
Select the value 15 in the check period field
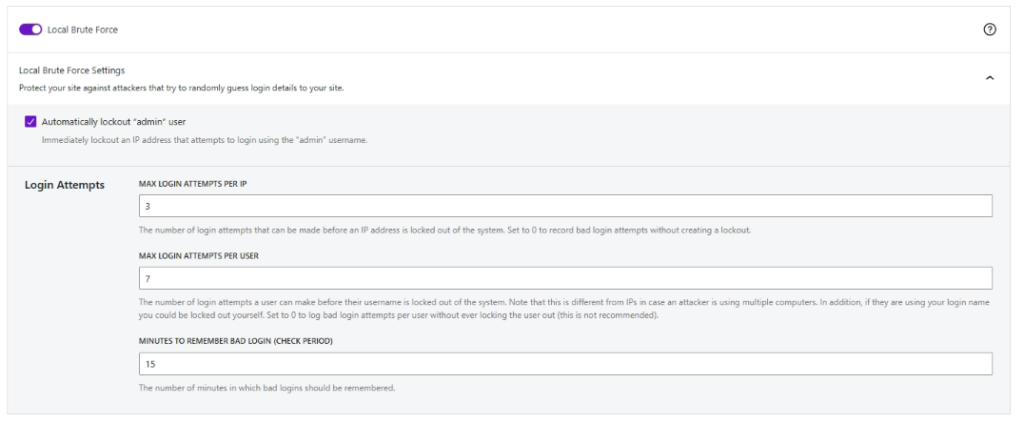tap(150, 364)
